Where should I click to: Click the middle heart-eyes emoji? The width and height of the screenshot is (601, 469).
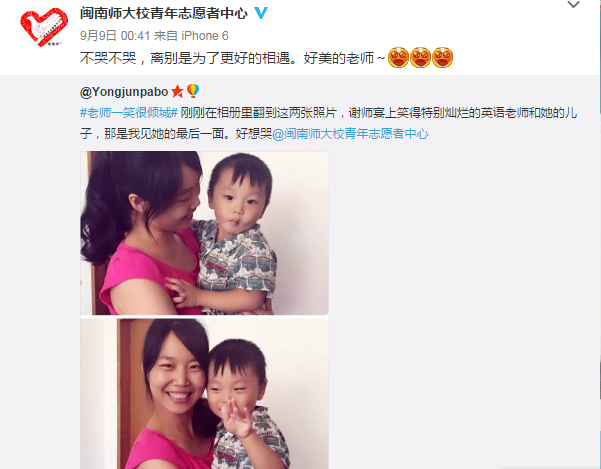pos(420,57)
